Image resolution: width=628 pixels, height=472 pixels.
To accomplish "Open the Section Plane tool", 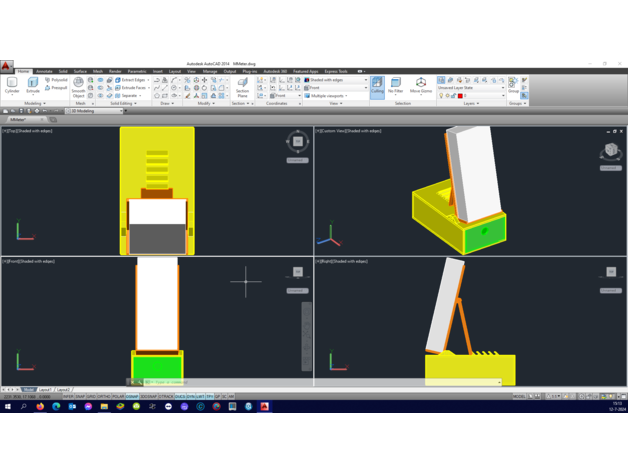I will click(242, 87).
